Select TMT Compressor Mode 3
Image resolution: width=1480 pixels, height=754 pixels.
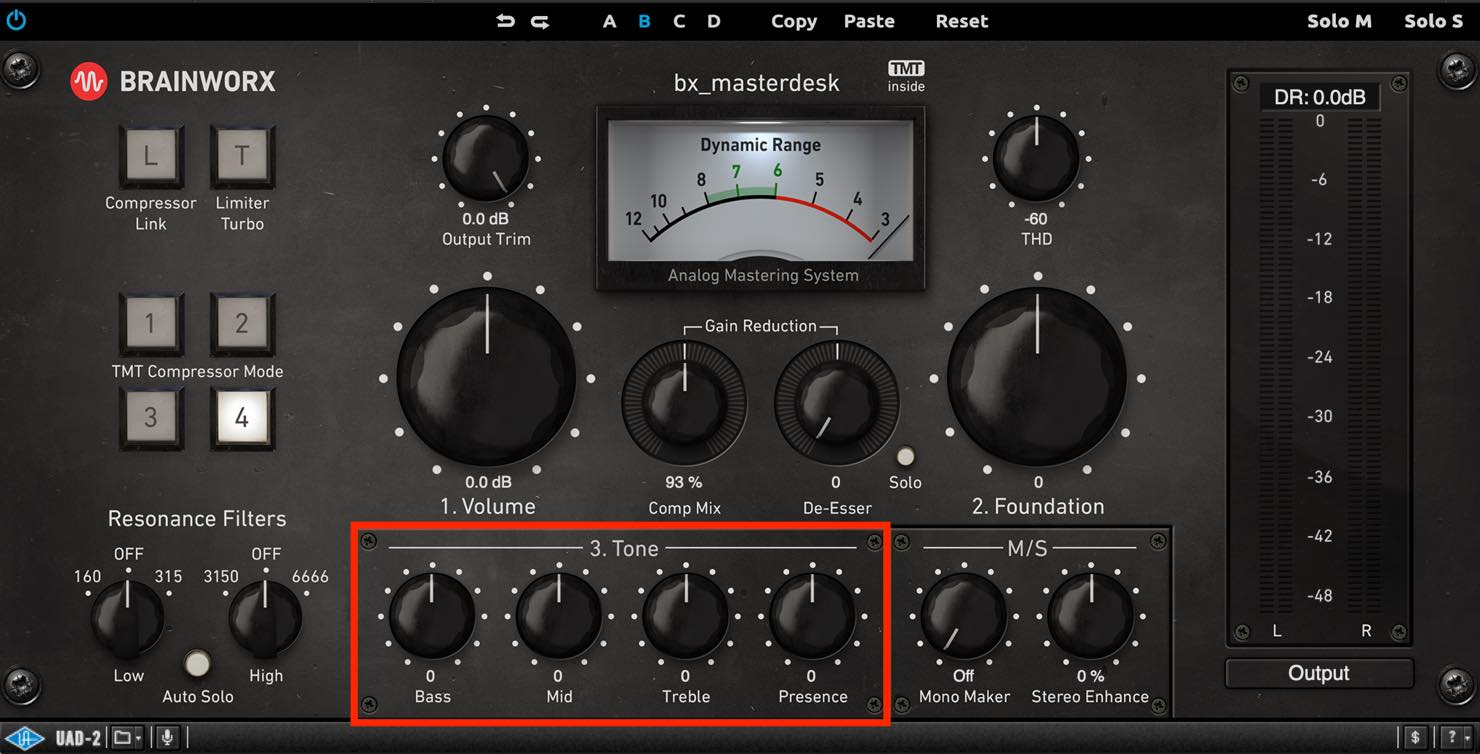[x=151, y=416]
